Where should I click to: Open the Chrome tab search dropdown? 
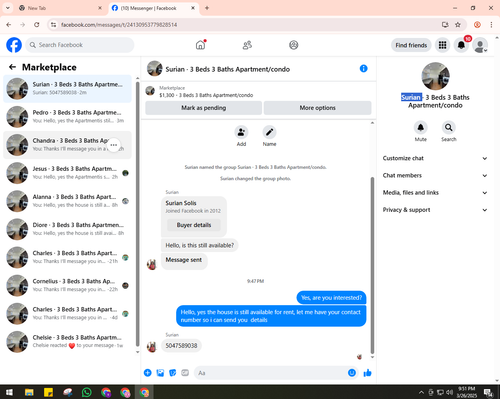coord(8,8)
